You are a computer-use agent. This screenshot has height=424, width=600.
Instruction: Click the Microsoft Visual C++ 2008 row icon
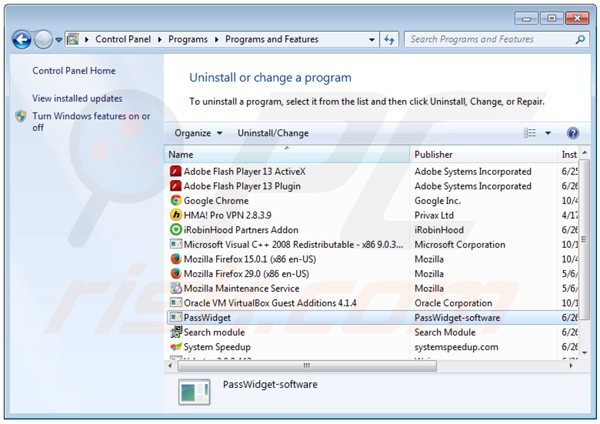(x=176, y=244)
